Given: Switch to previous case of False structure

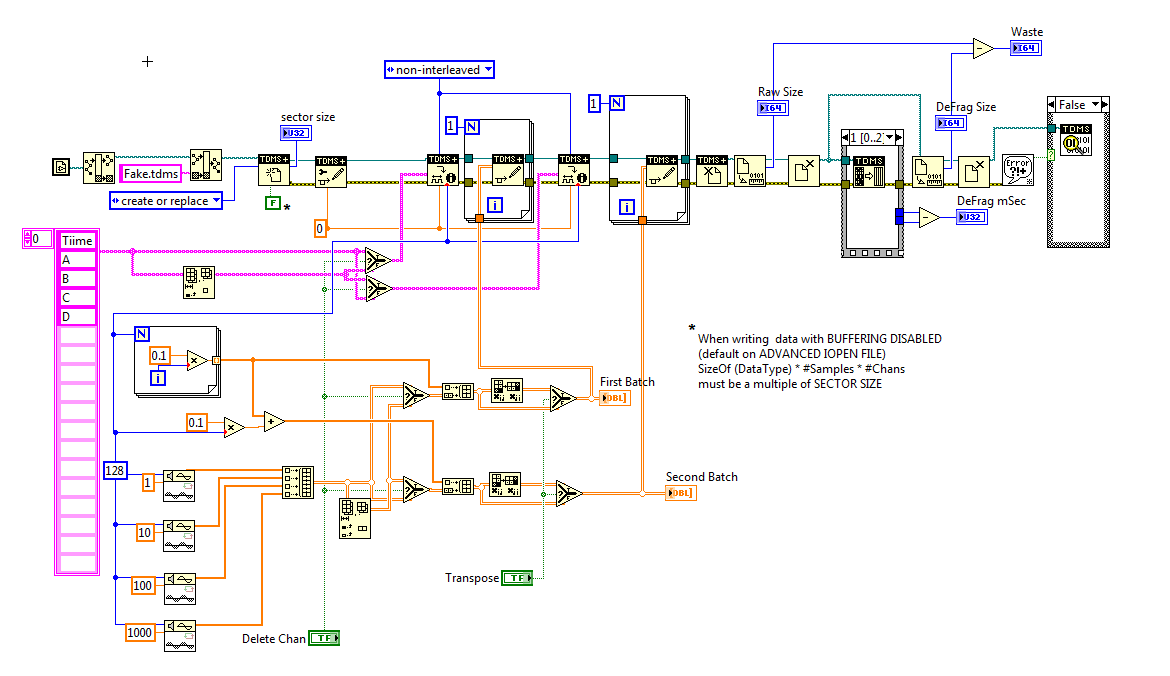Looking at the screenshot, I should click(x=1052, y=104).
